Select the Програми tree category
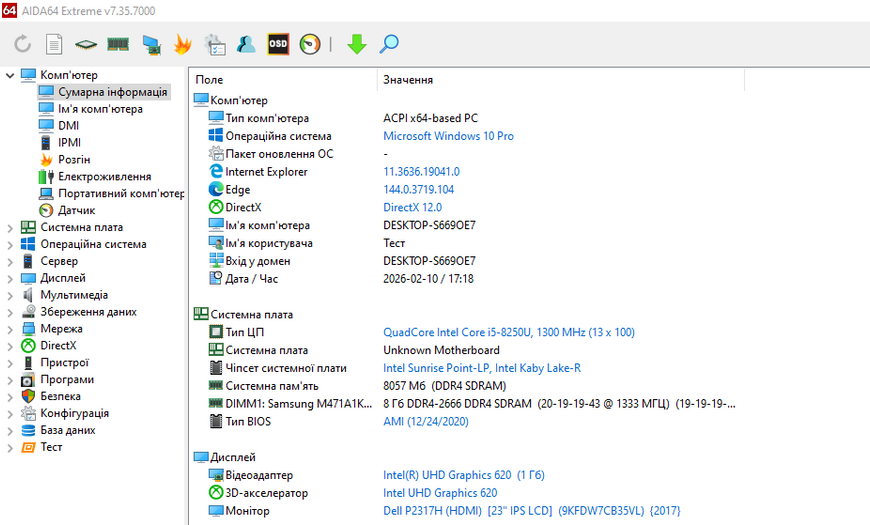Image resolution: width=870 pixels, height=525 pixels. pyautogui.click(x=67, y=379)
